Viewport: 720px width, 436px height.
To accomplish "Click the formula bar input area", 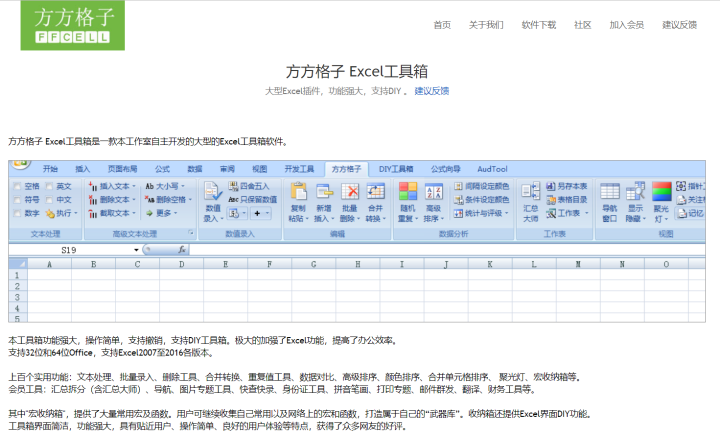I will 447,250.
